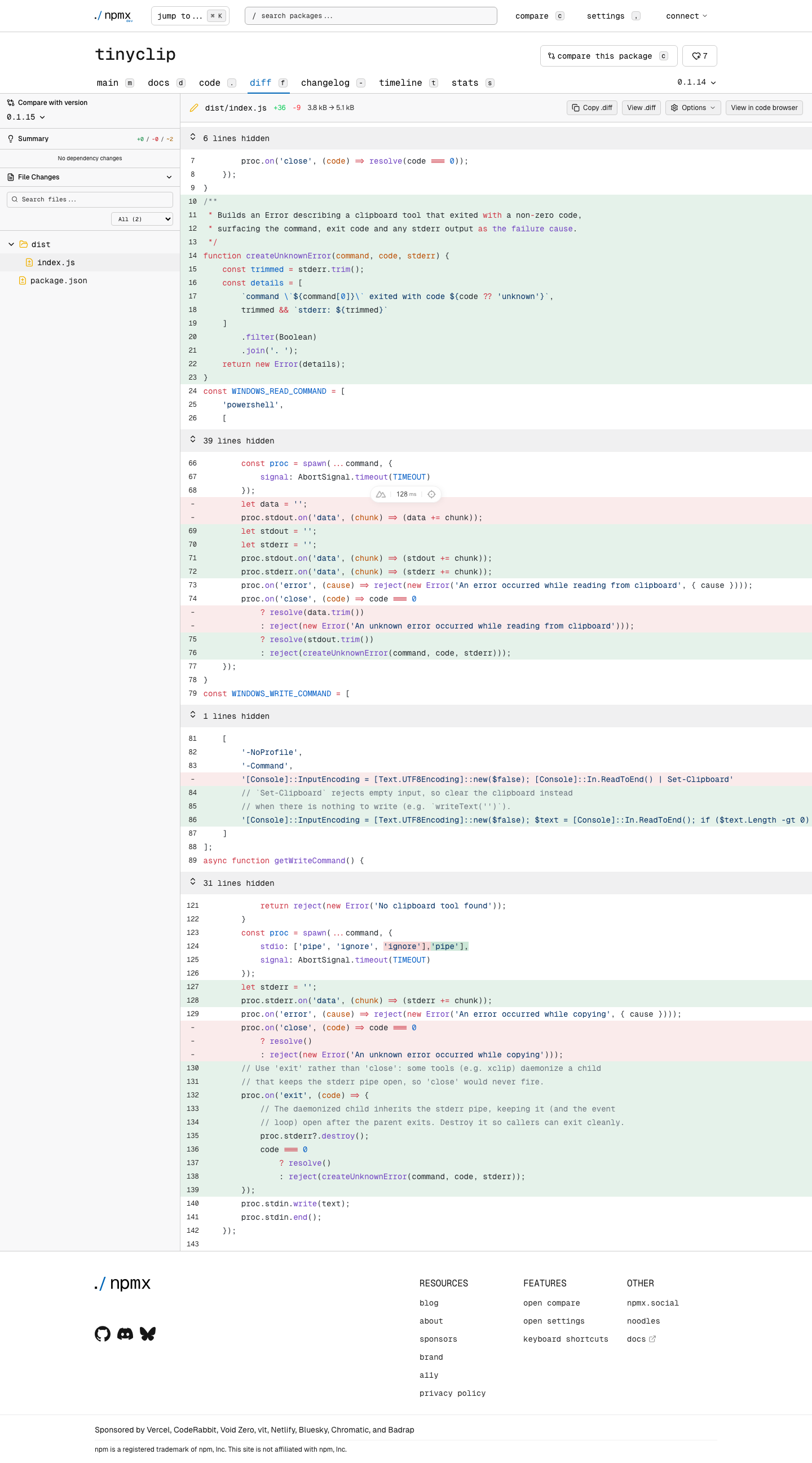Collapse the File Changes section
Image resolution: width=812 pixels, height=1463 pixels.
coord(90,177)
